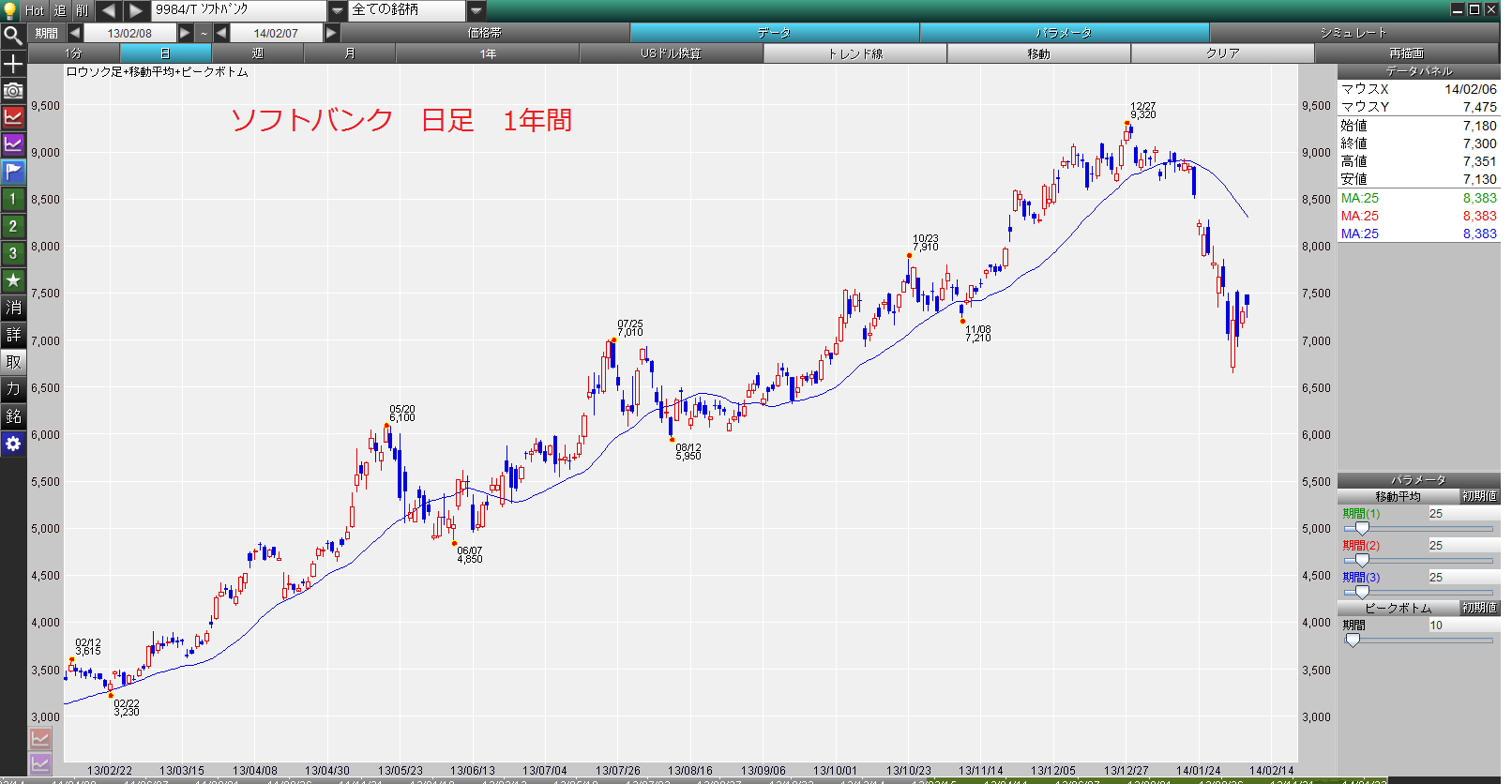Click the blue flag icon
The image size is (1512, 784).
coord(13,172)
